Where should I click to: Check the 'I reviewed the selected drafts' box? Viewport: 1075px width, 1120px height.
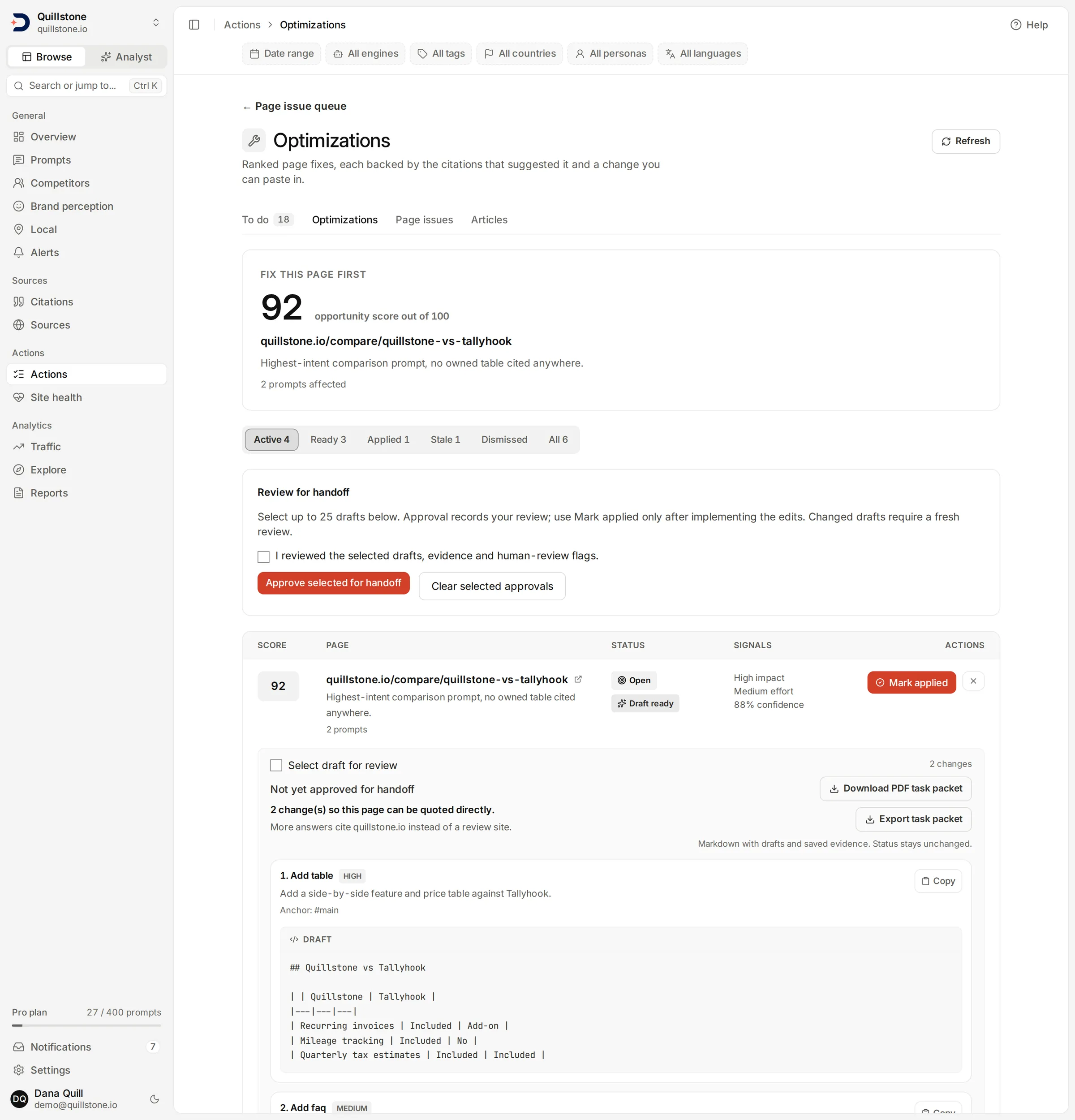pyautogui.click(x=263, y=556)
